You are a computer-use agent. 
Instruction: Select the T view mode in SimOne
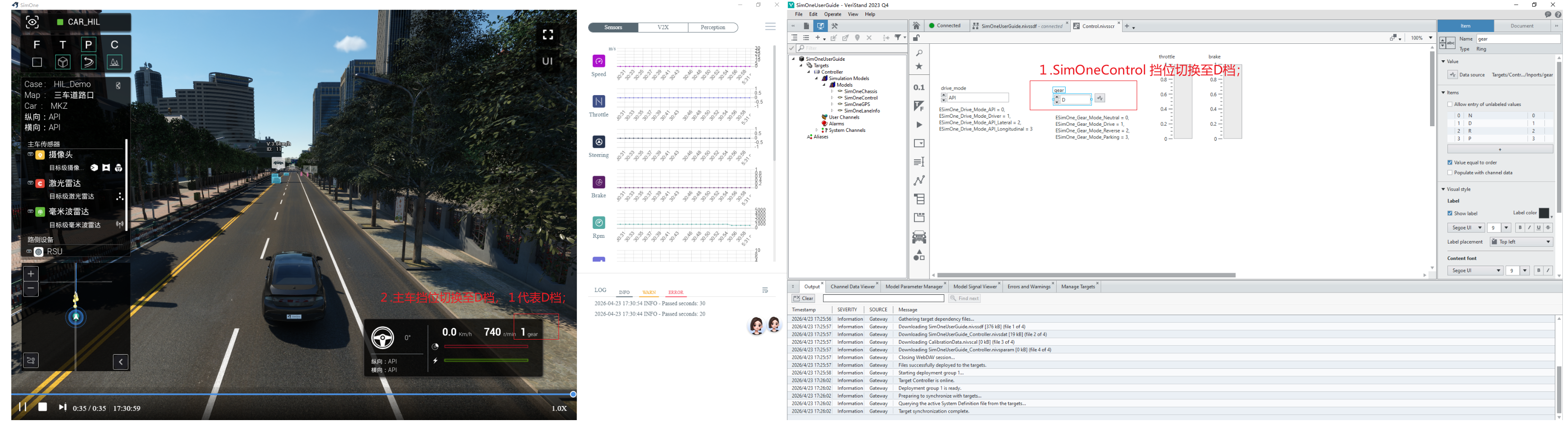coord(63,44)
